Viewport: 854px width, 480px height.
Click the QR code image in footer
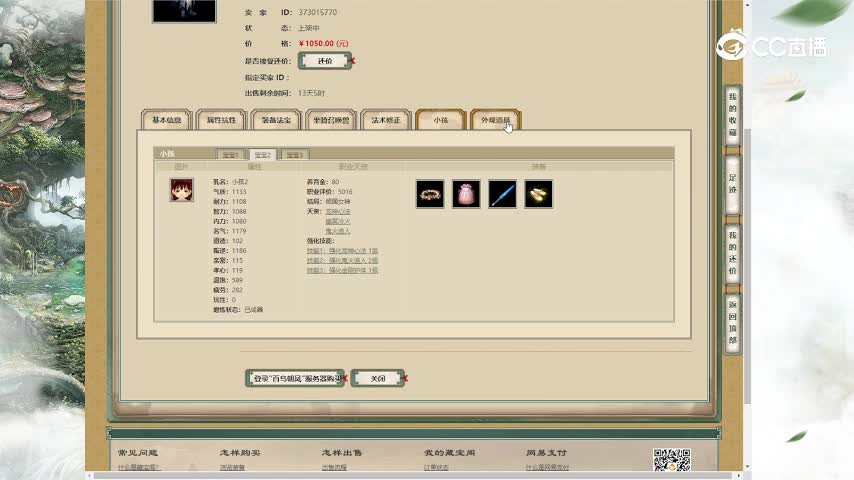point(672,460)
